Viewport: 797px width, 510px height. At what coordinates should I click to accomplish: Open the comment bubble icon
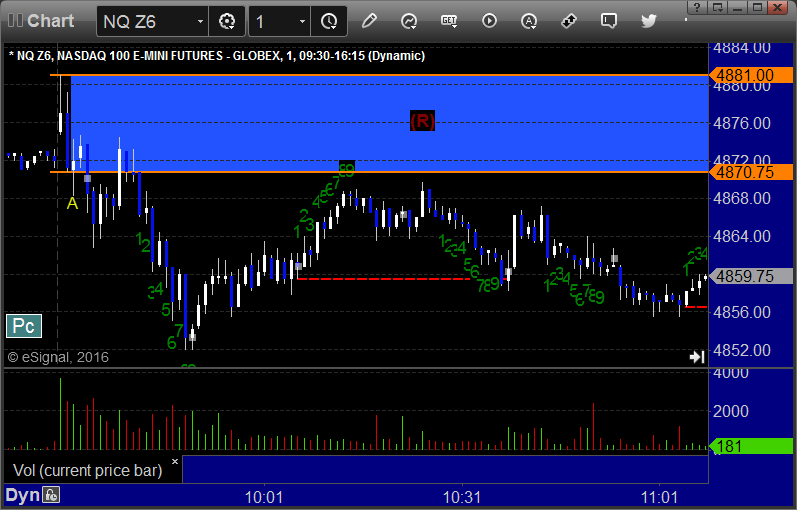click(608, 21)
